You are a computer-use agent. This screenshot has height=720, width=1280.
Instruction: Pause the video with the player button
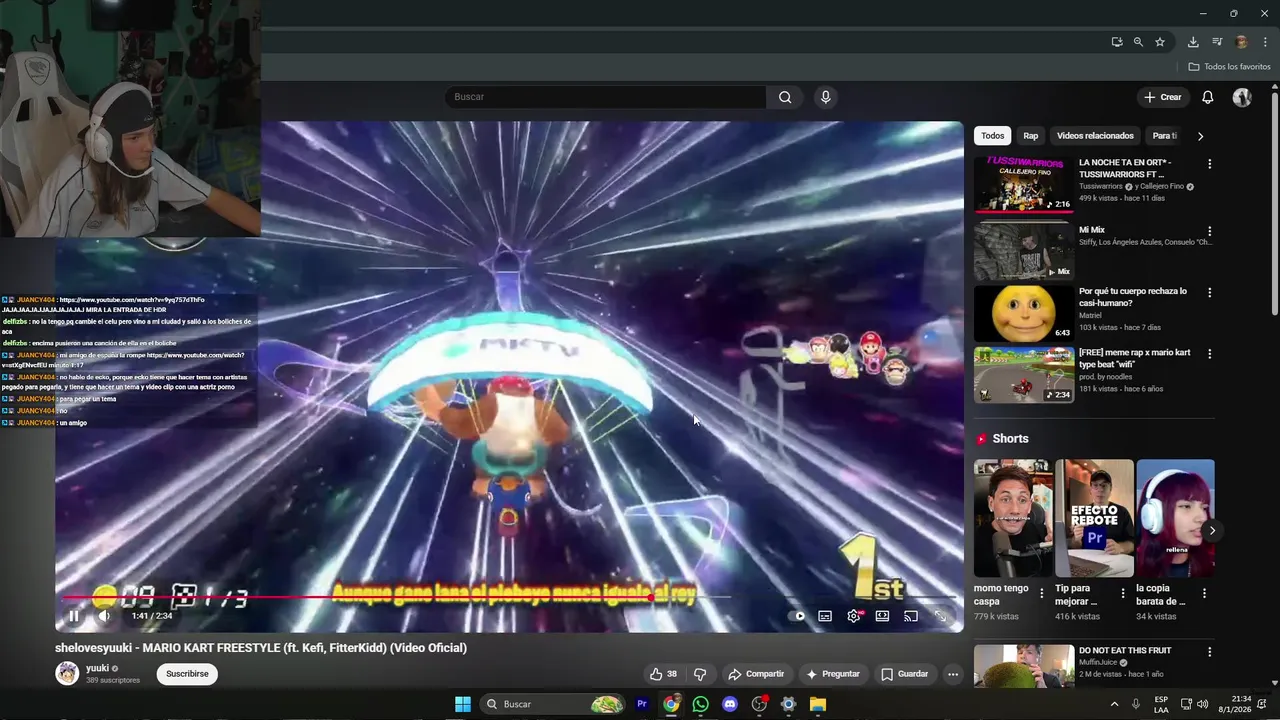(x=73, y=616)
